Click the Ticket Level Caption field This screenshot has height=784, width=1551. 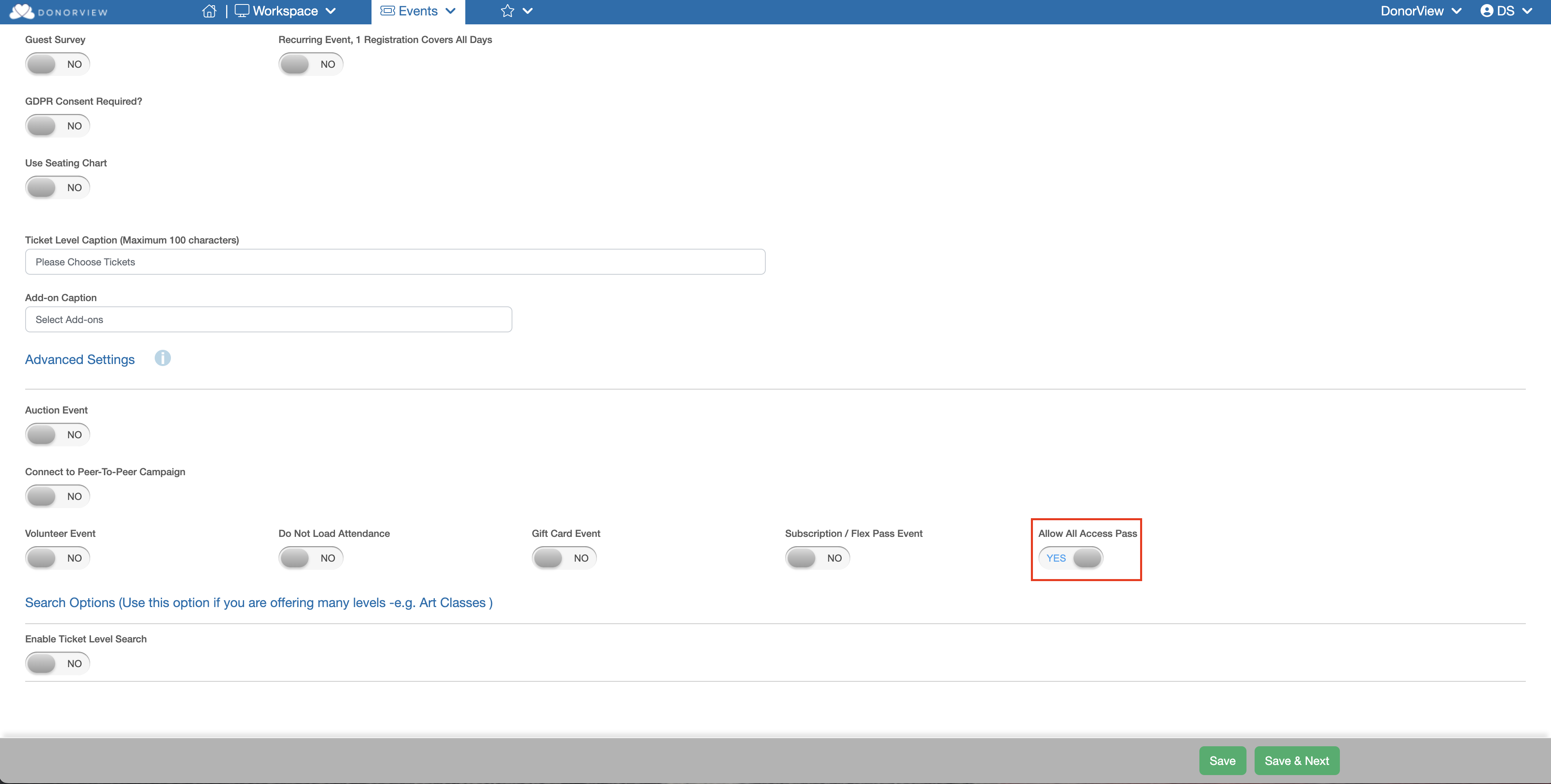click(x=395, y=262)
